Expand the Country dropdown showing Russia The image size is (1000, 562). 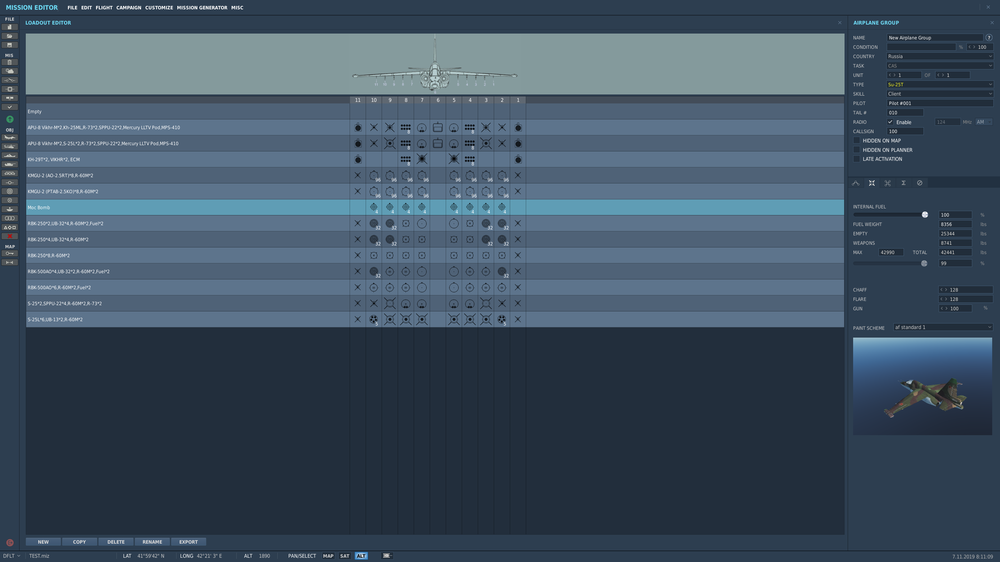(939, 56)
